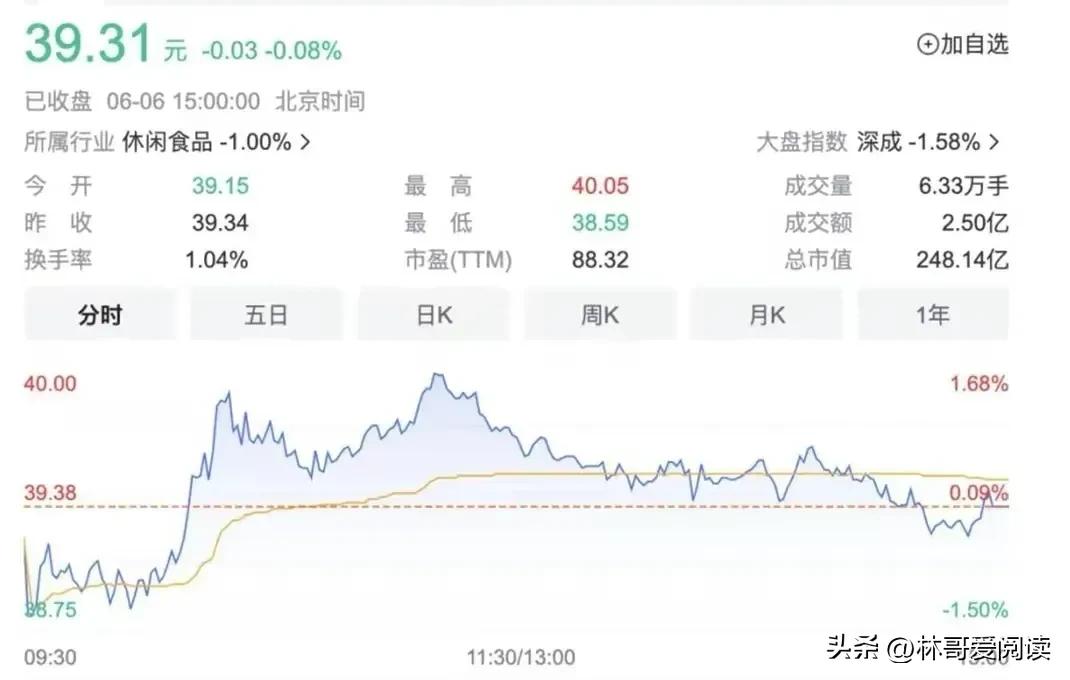The width and height of the screenshot is (1070, 680).
Task: Open the 日K candlestick tab
Action: click(433, 314)
